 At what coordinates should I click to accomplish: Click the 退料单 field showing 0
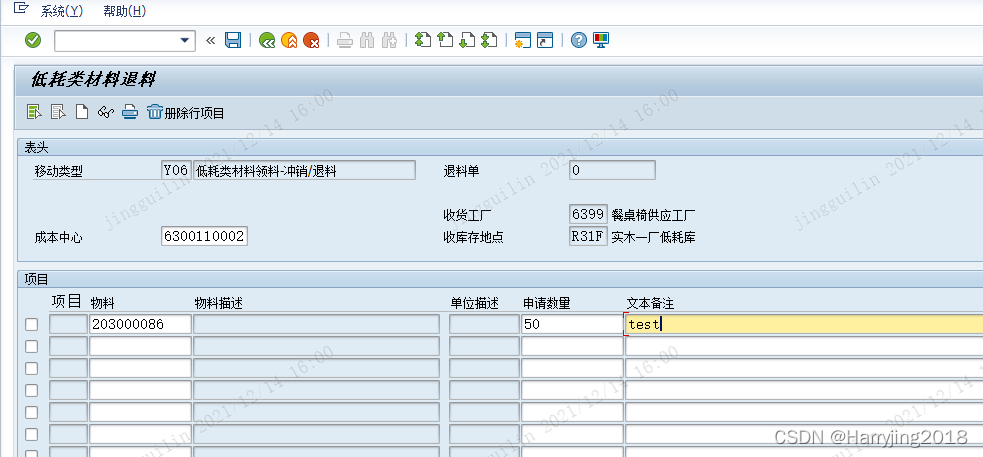(612, 171)
